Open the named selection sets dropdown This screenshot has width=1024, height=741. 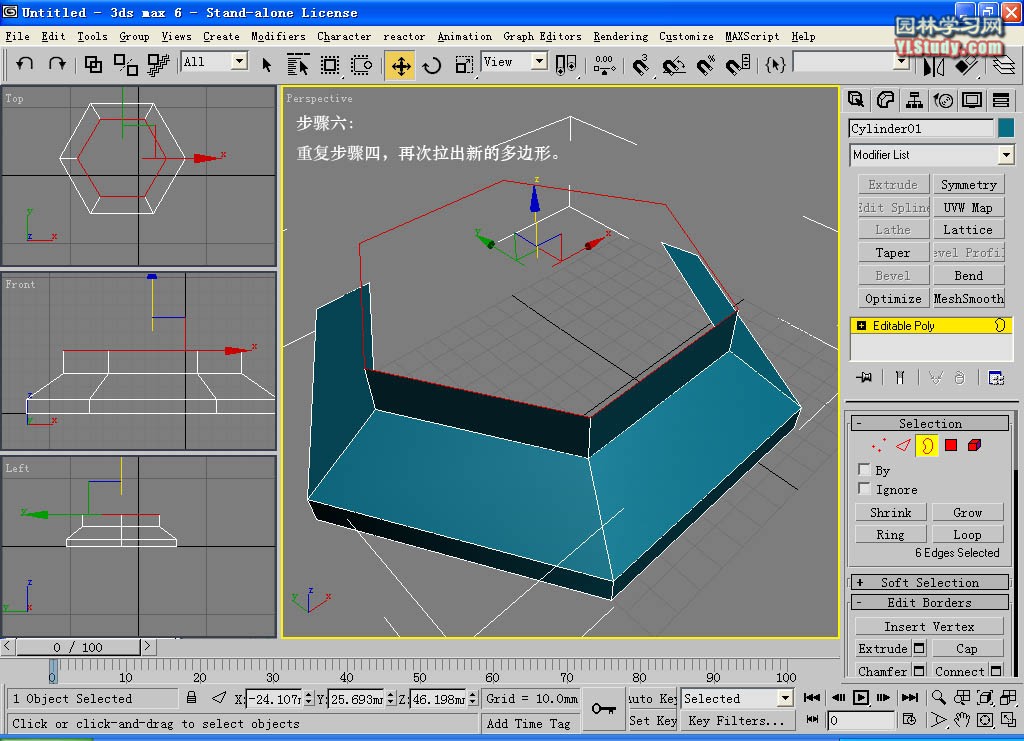point(902,63)
